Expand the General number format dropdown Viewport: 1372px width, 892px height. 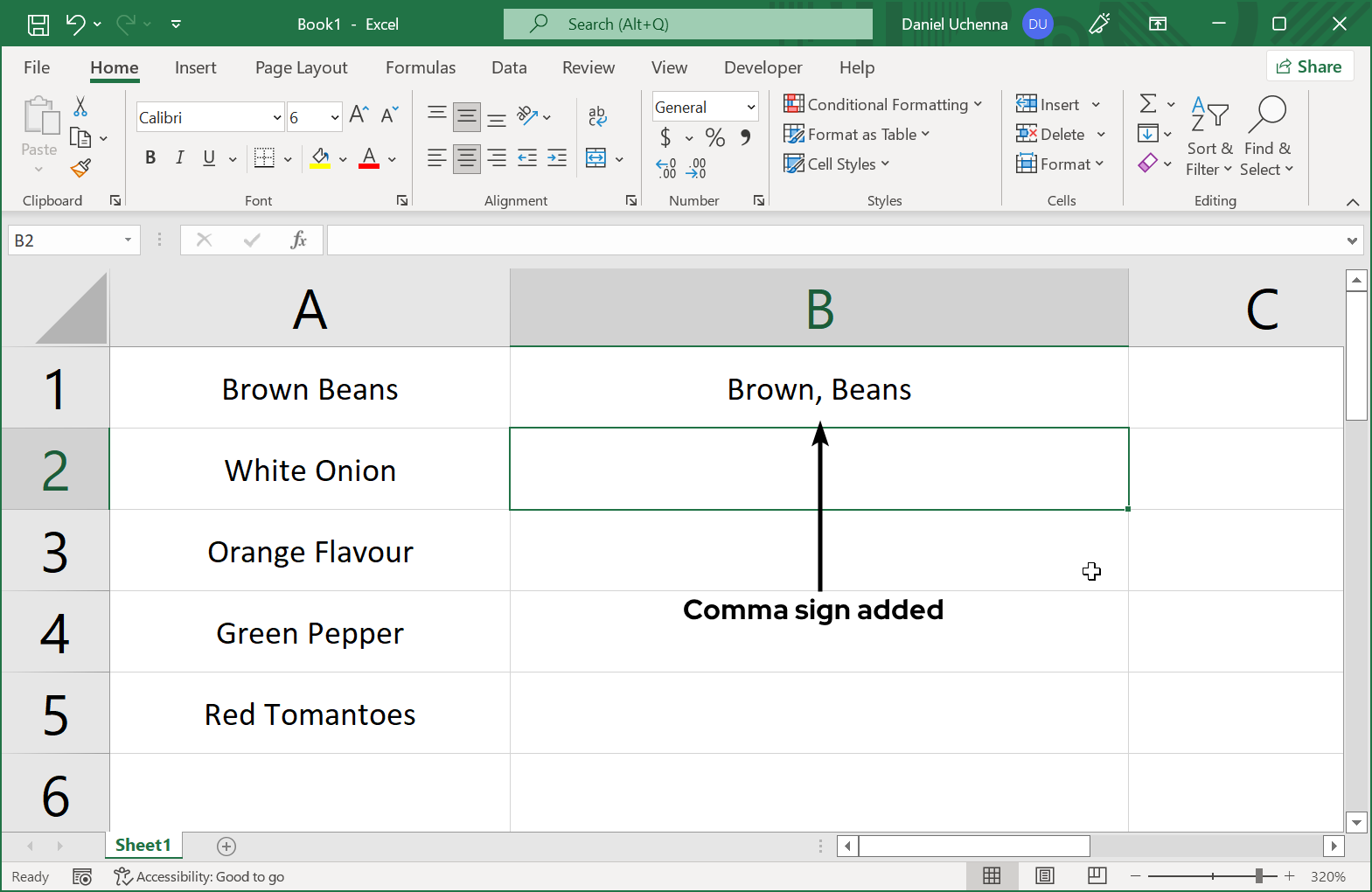click(x=750, y=107)
